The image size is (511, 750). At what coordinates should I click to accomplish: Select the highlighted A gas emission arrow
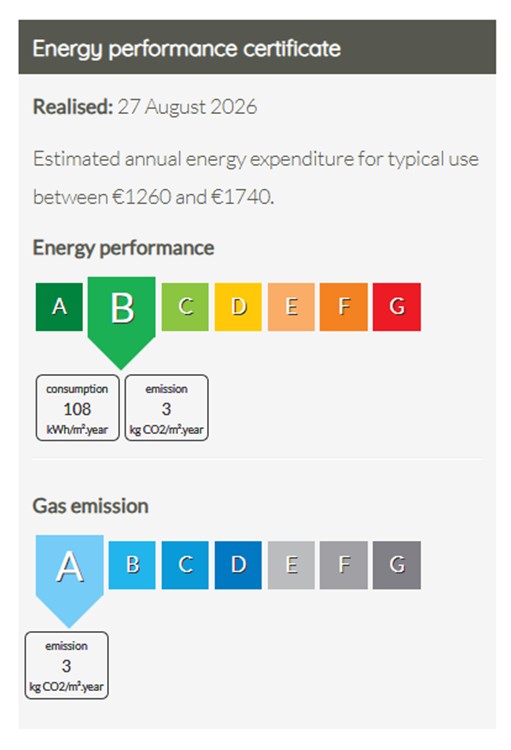pyautogui.click(x=69, y=576)
